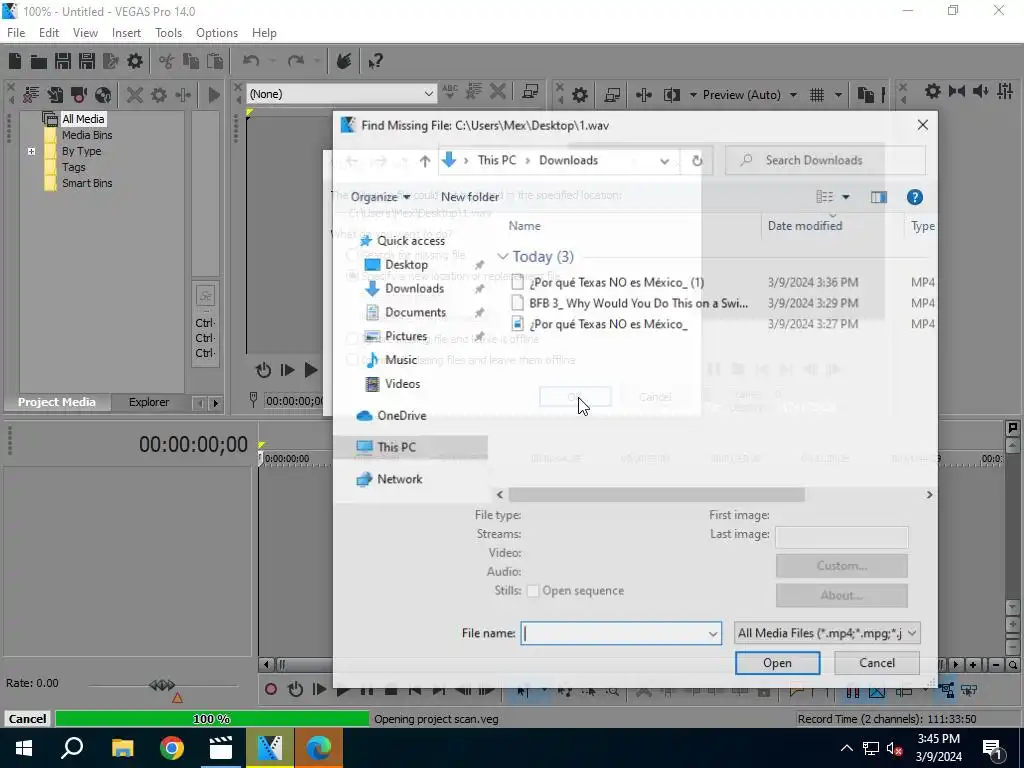Click Cancel button in Find Missing File dialog

[x=876, y=663]
